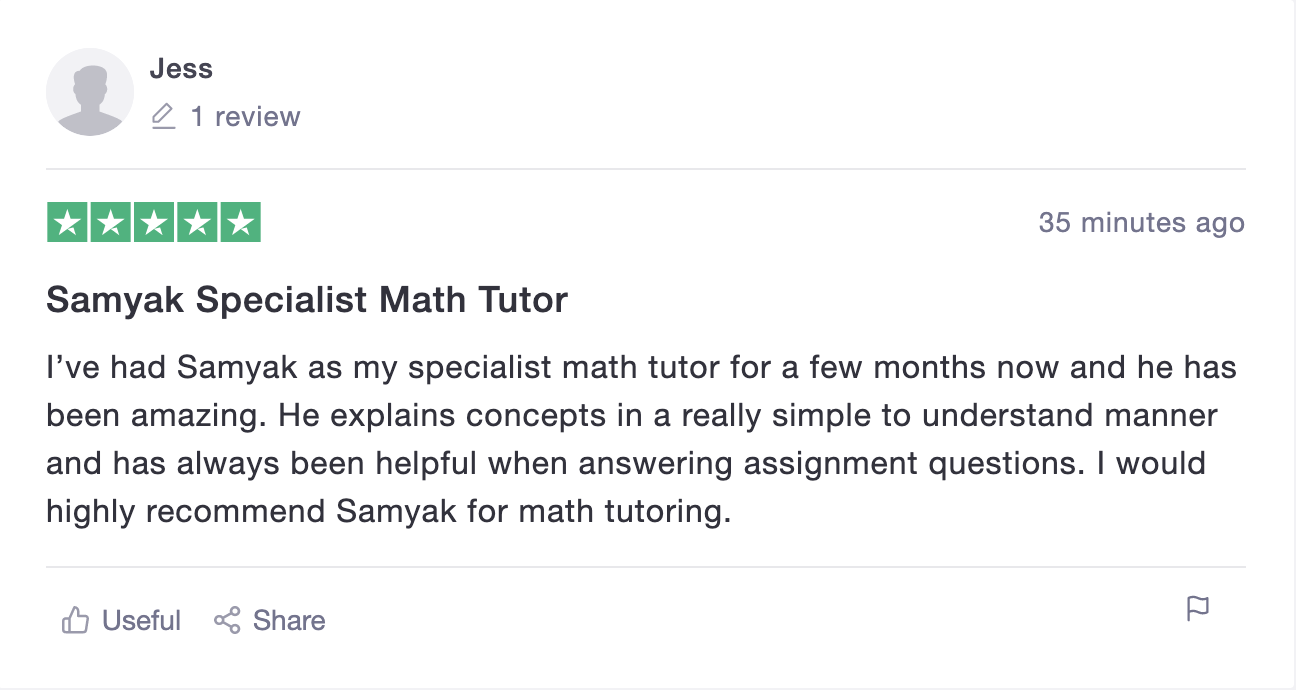The image size is (1296, 690).
Task: Click the '35 minutes ago' timestamp
Action: (1141, 222)
